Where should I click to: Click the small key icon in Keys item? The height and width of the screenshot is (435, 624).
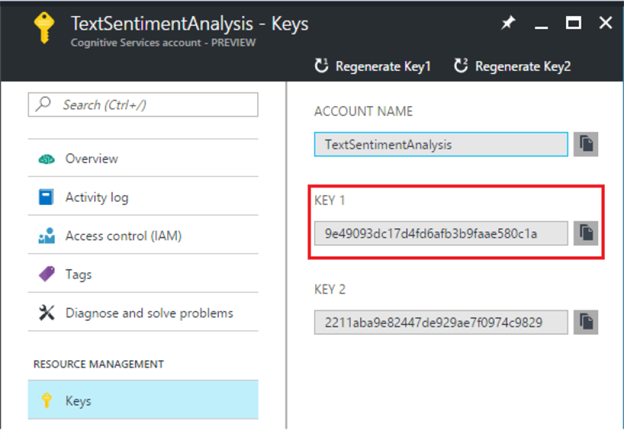(47, 400)
